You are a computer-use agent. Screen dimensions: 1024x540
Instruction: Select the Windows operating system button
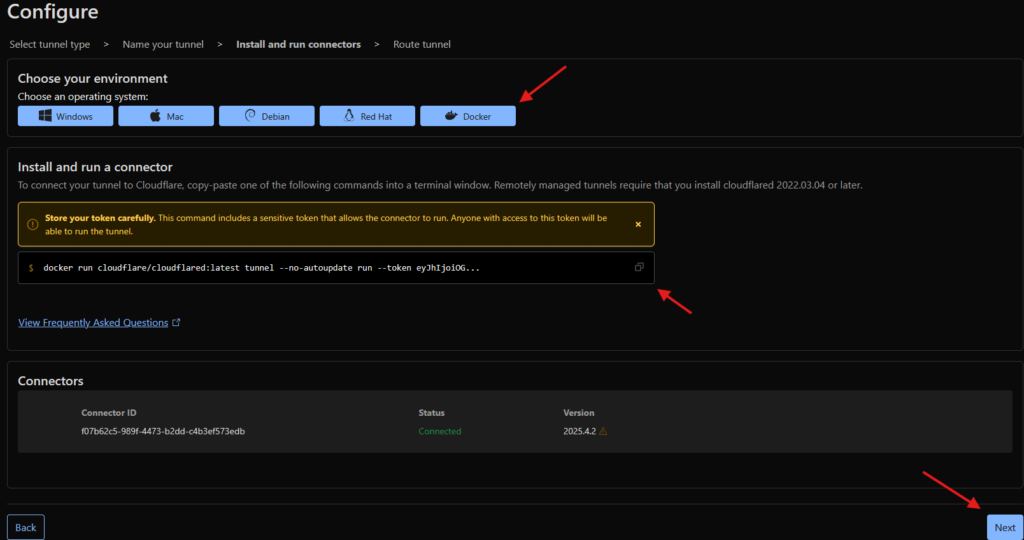(65, 116)
